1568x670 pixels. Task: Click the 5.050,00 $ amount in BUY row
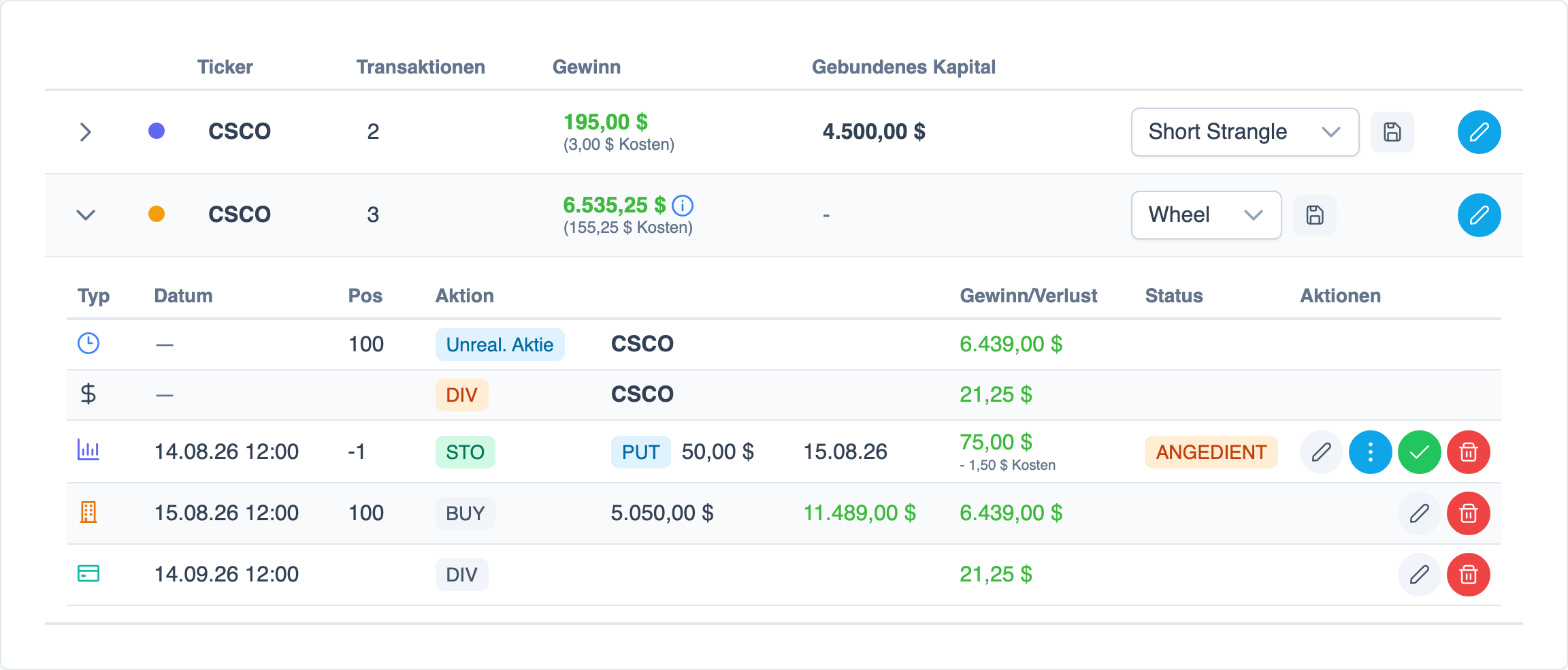pos(662,513)
